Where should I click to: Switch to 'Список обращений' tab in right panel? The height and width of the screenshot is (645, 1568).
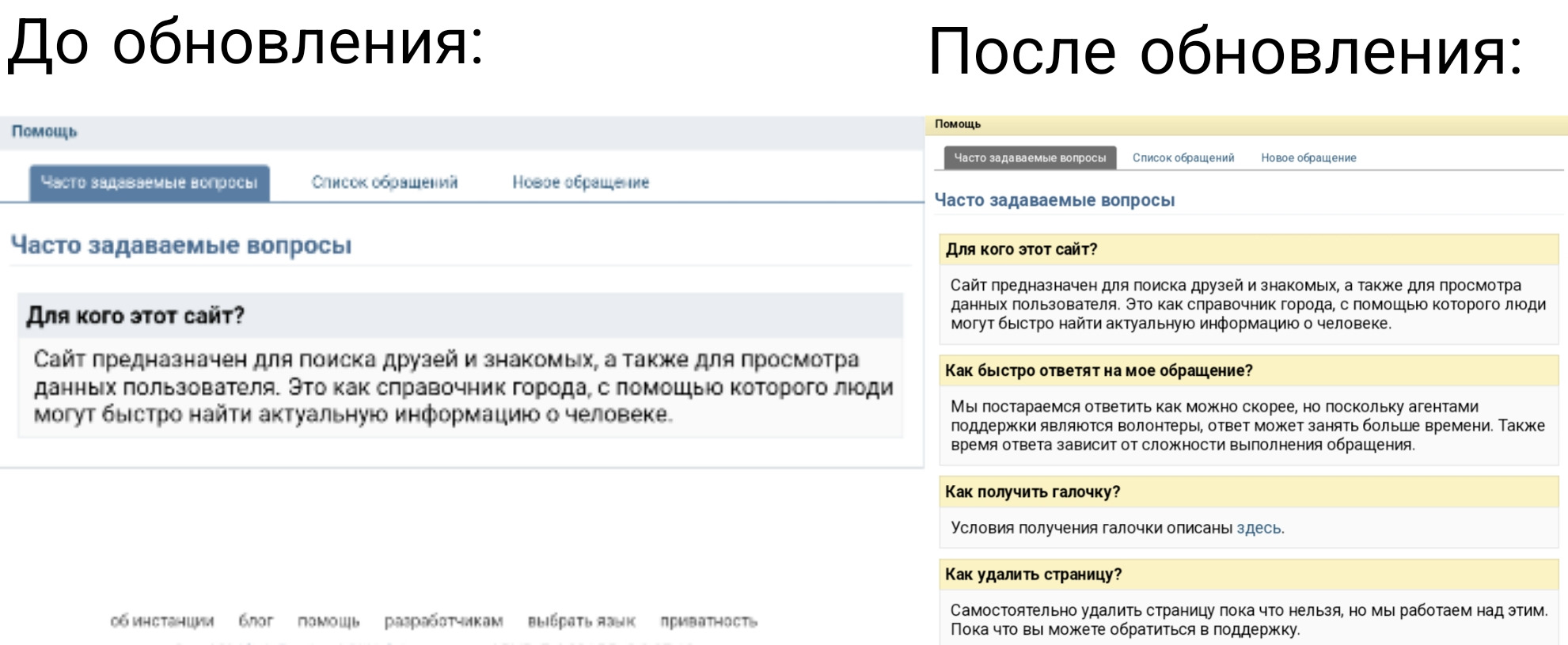click(x=1183, y=157)
